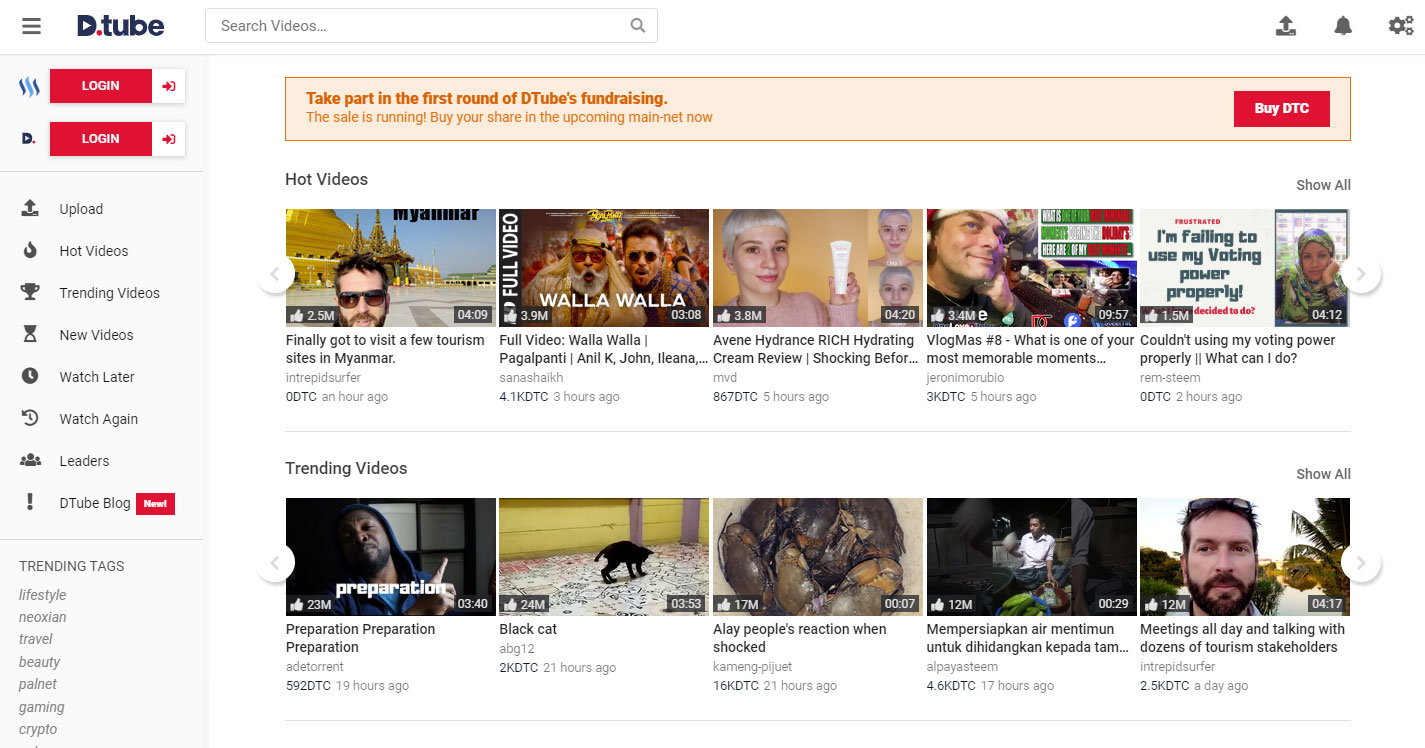
Task: Click into the Search Videos field
Action: 431,26
